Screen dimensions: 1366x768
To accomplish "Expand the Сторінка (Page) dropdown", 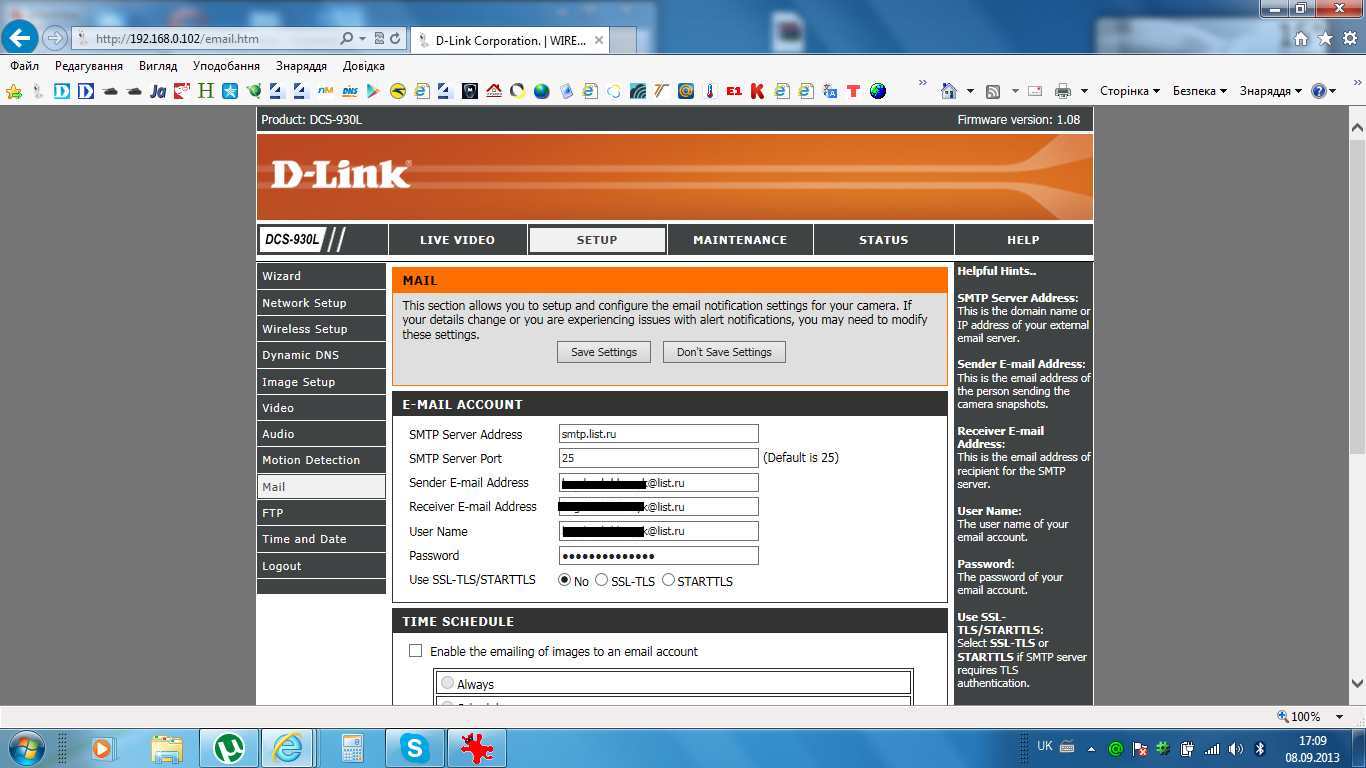I will tap(1130, 91).
